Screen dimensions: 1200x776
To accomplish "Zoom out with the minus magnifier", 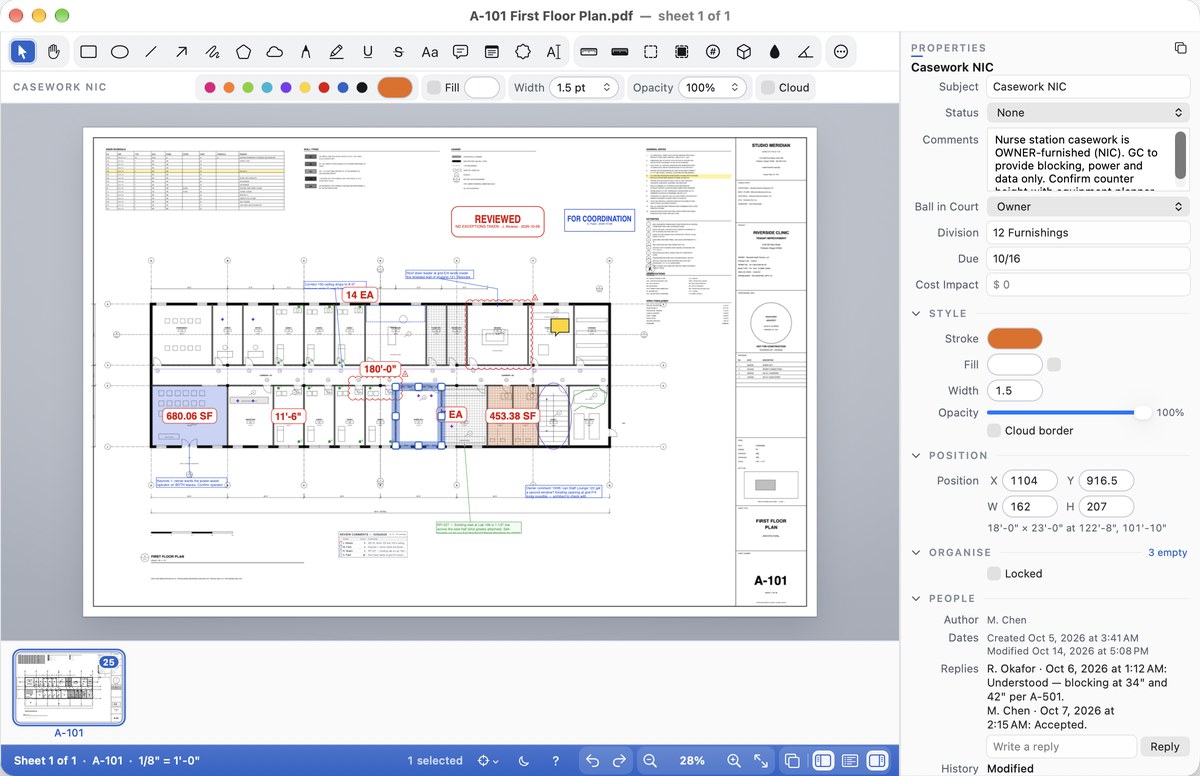I will pyautogui.click(x=650, y=761).
